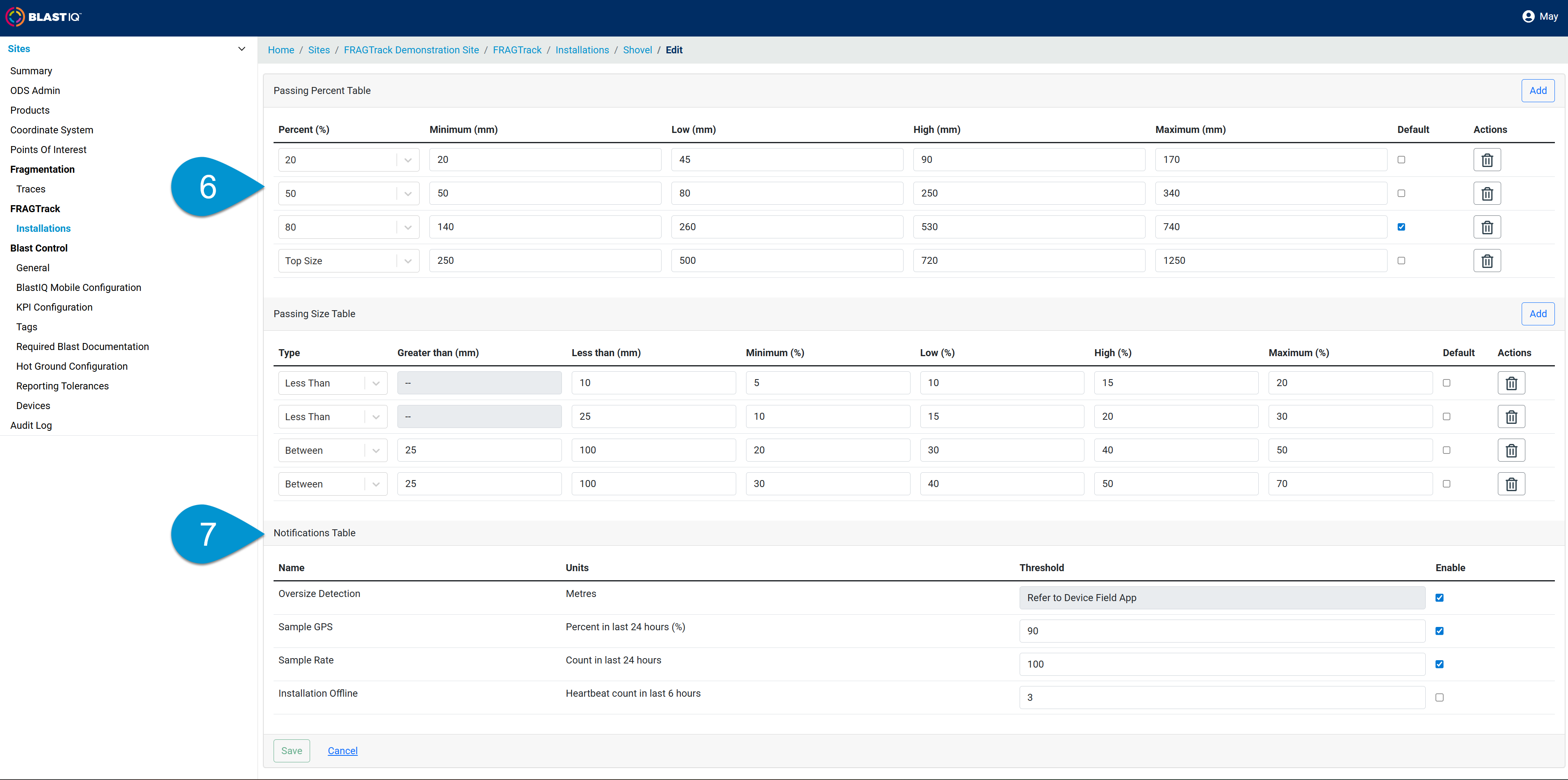
Task: Delete the last Between row with trash icon
Action: click(1511, 484)
